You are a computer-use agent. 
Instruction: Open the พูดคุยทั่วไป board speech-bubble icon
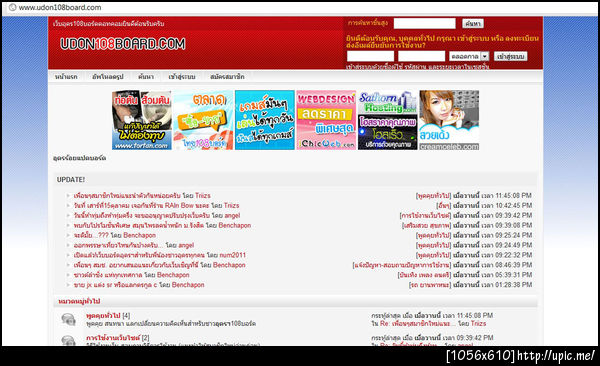click(x=68, y=319)
